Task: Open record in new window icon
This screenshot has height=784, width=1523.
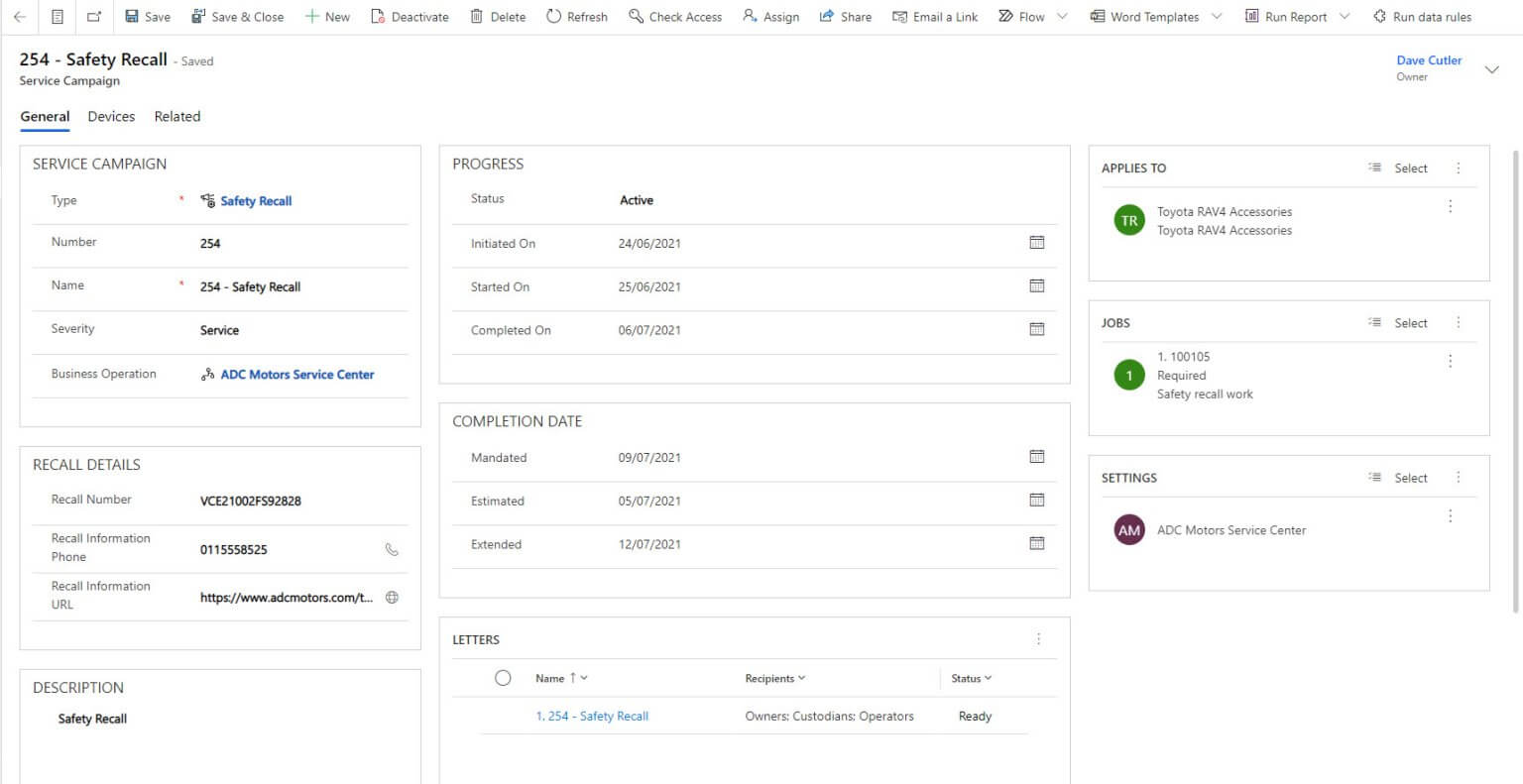Action: pyautogui.click(x=94, y=17)
